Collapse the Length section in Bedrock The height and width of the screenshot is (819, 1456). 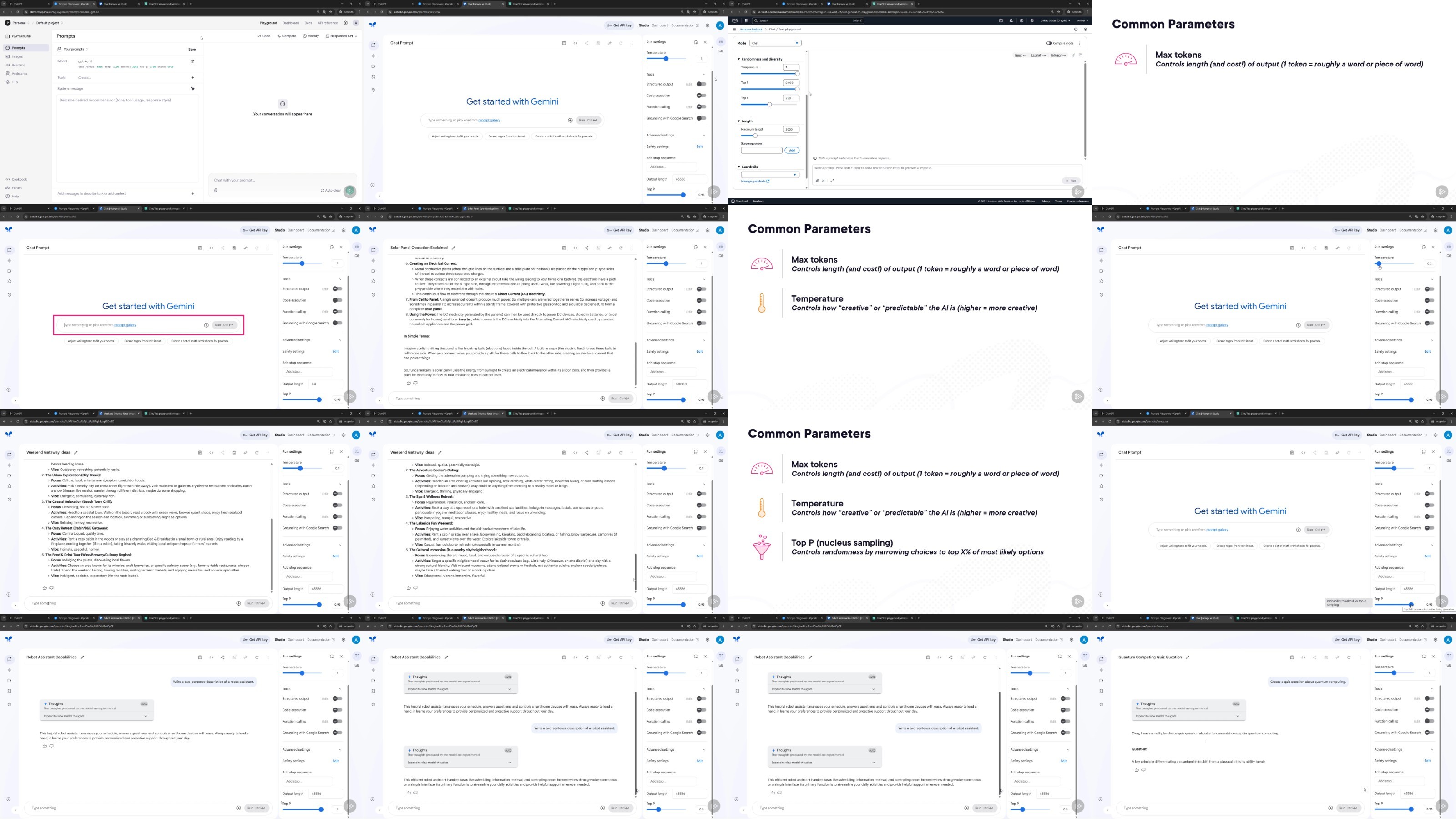(x=746, y=121)
